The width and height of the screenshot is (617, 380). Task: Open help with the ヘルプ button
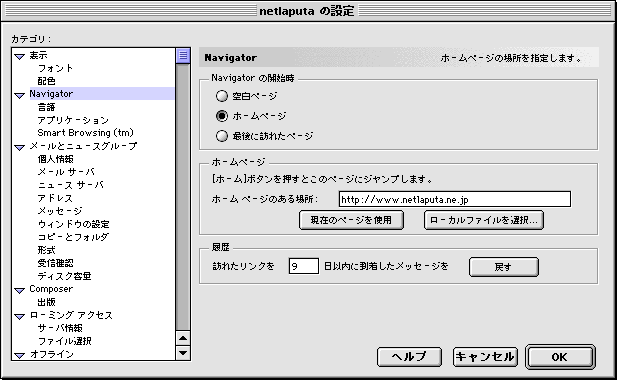[409, 357]
